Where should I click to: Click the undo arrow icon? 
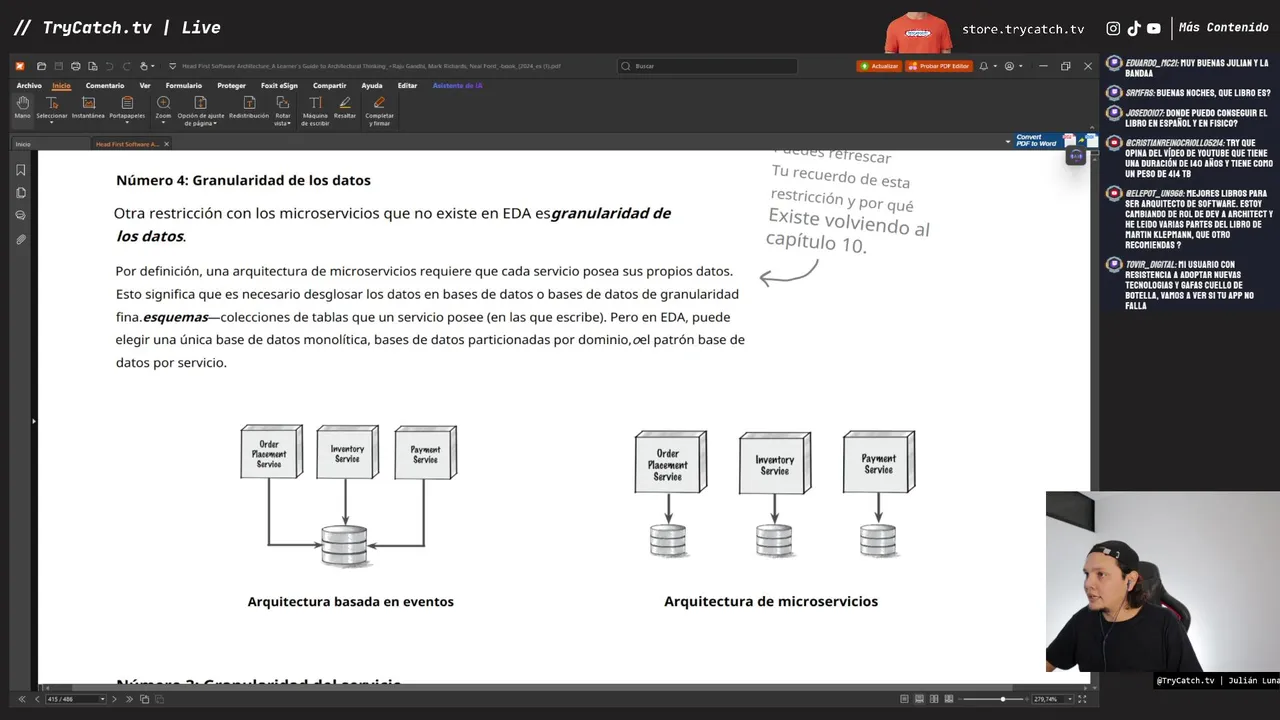tap(109, 66)
